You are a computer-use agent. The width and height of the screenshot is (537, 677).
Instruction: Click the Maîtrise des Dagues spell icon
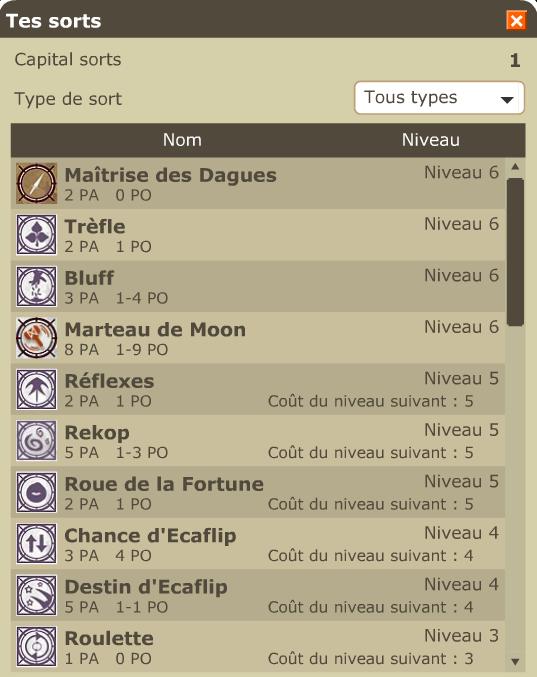36,183
